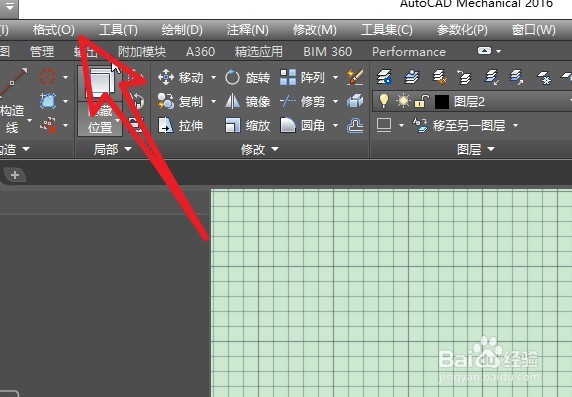This screenshot has width=572, height=397.
Task: Open the 移至另一图层 dropdown arrow
Action: pos(515,126)
